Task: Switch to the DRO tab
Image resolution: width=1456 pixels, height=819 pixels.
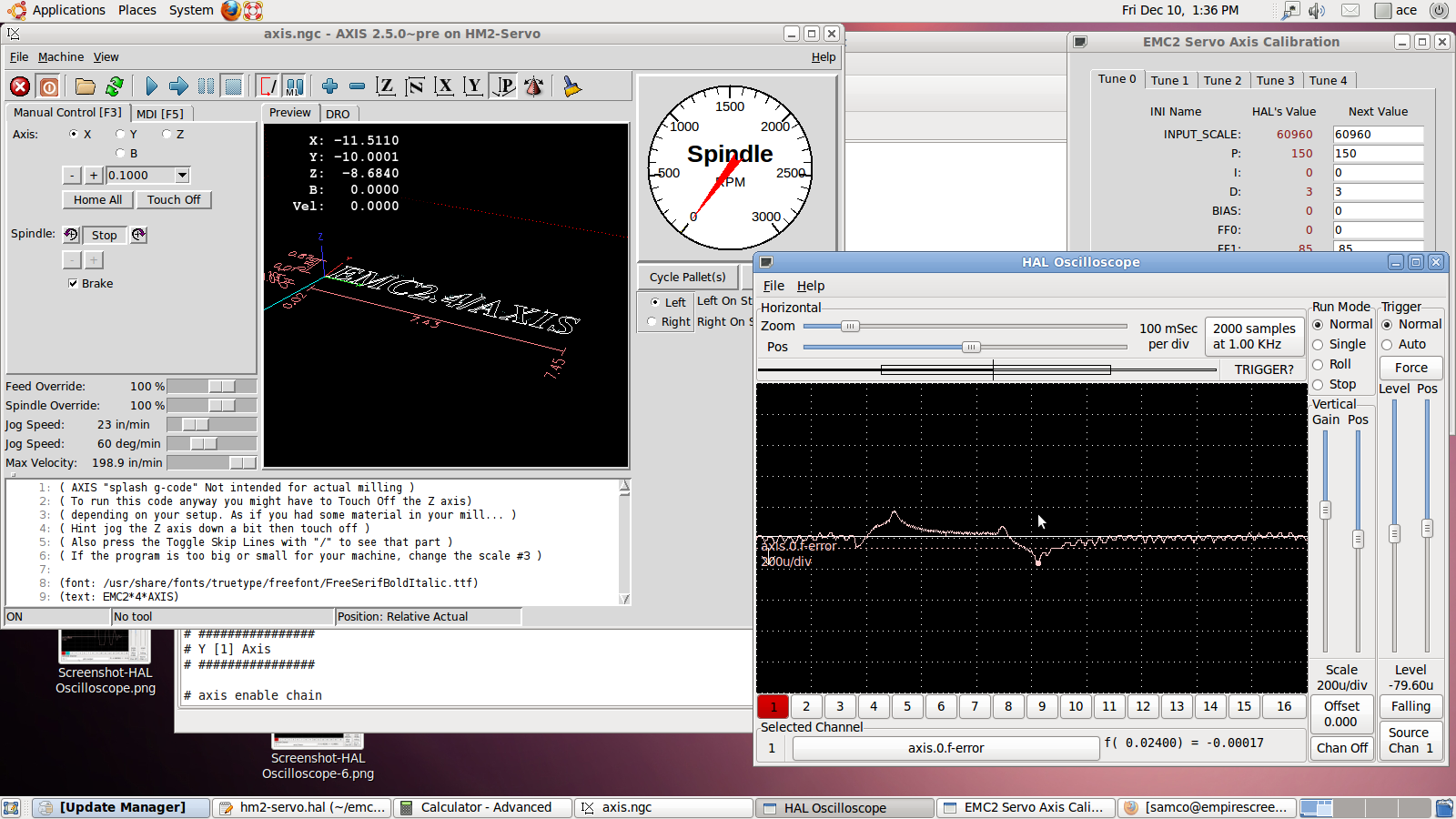Action: (338, 114)
